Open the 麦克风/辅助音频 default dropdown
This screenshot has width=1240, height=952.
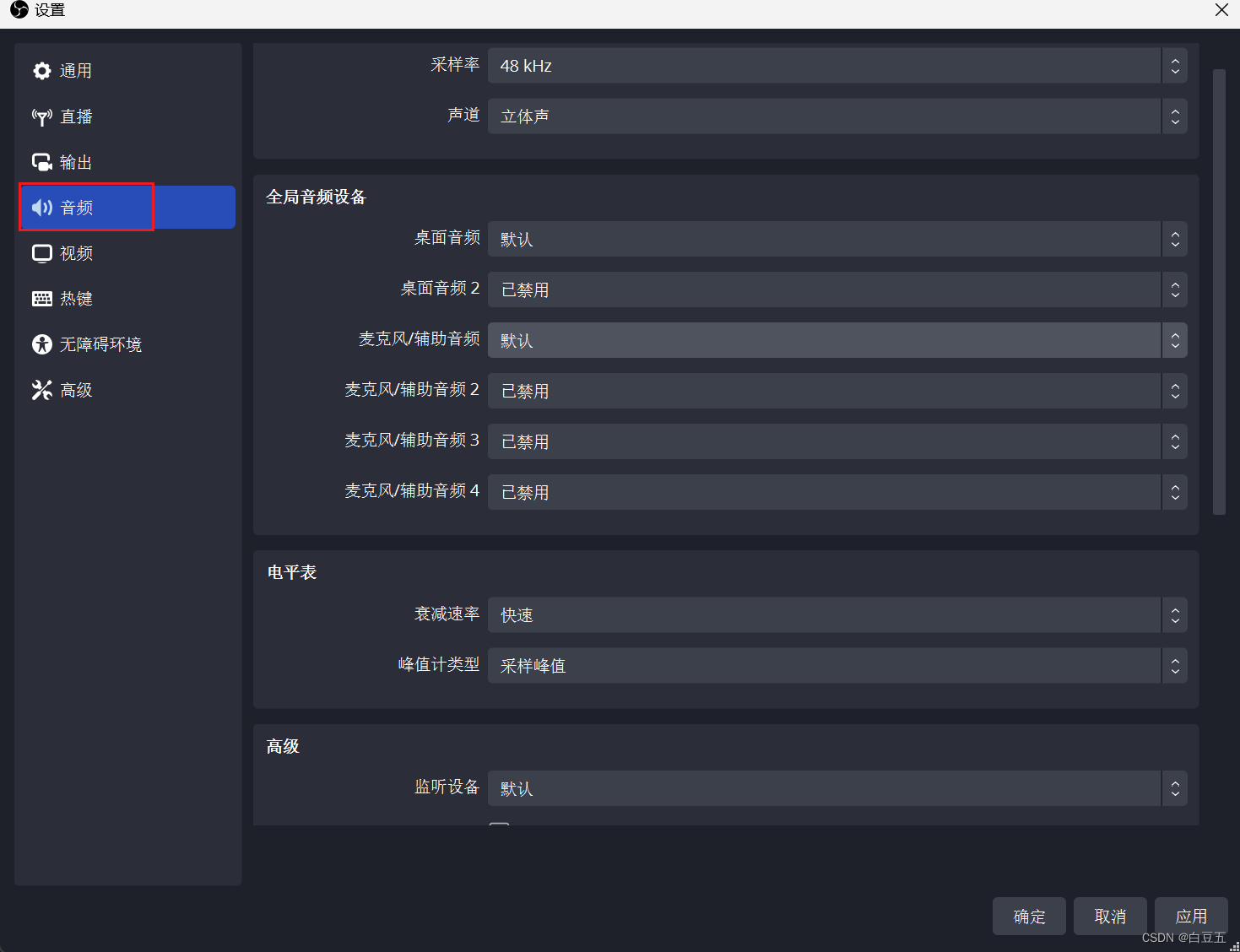pos(837,340)
